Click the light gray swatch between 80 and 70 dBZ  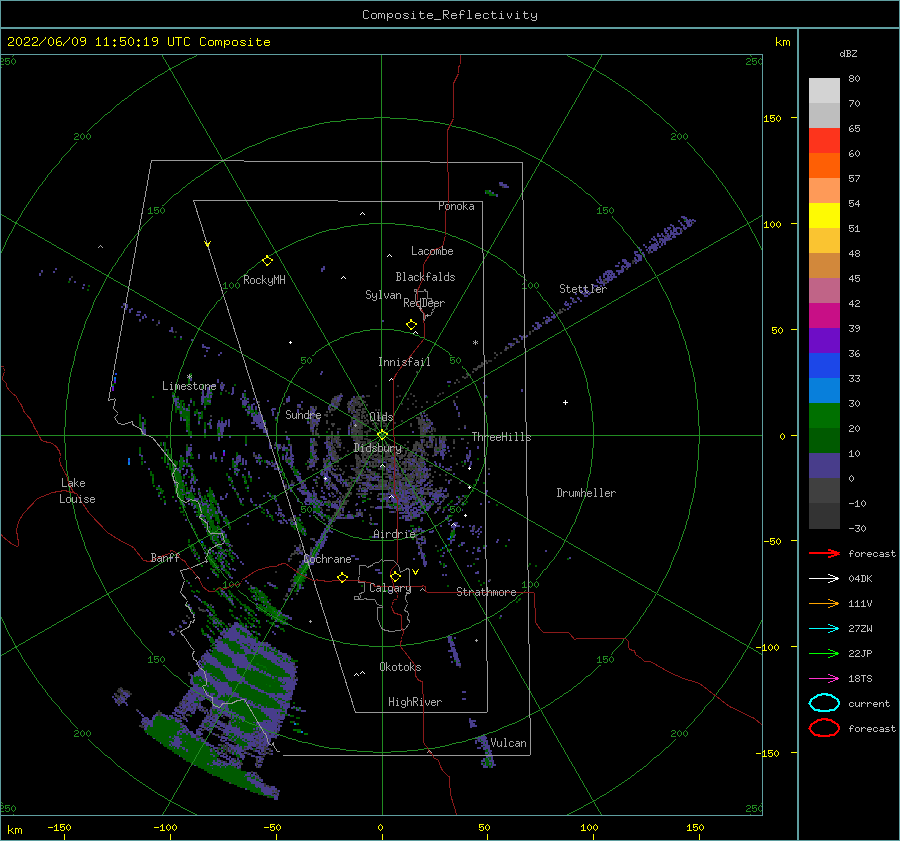[824, 91]
